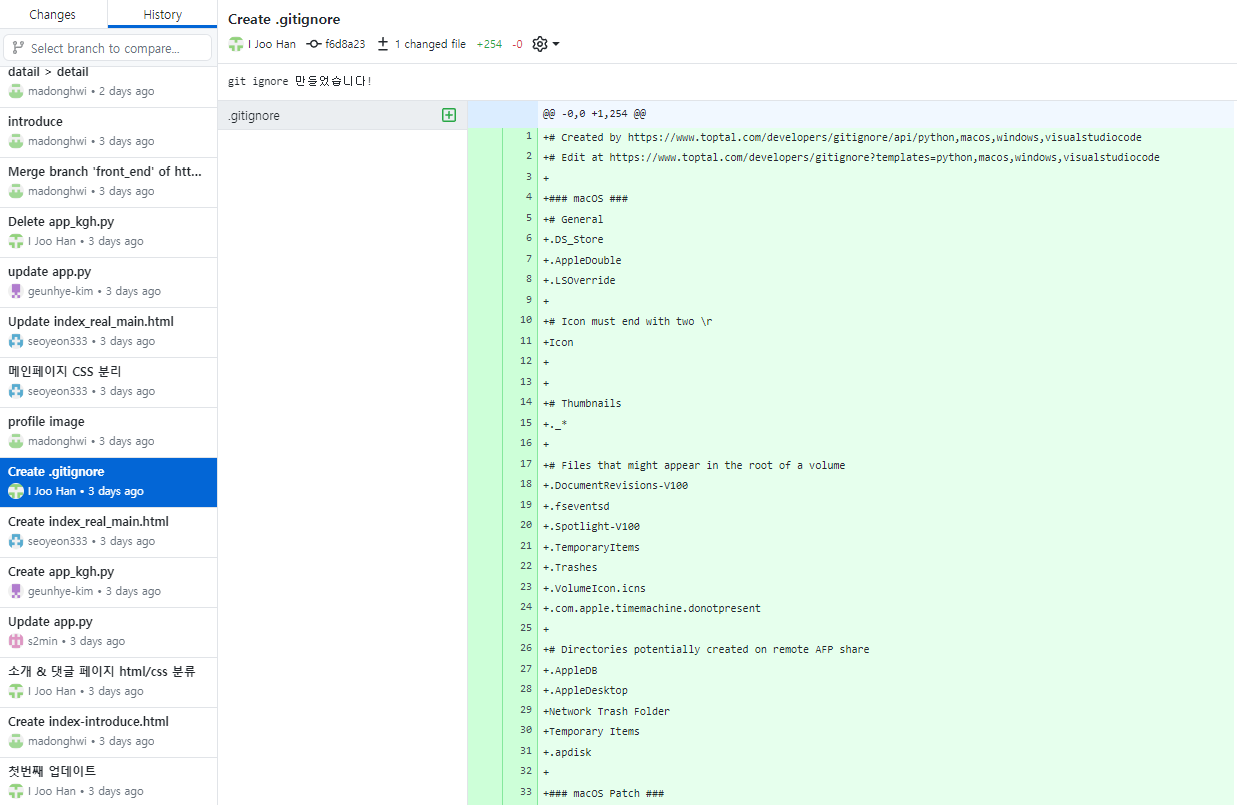This screenshot has height=805, width=1237.
Task: Select the highlighted 'Create .gitignore' commit
Action: click(x=108, y=482)
